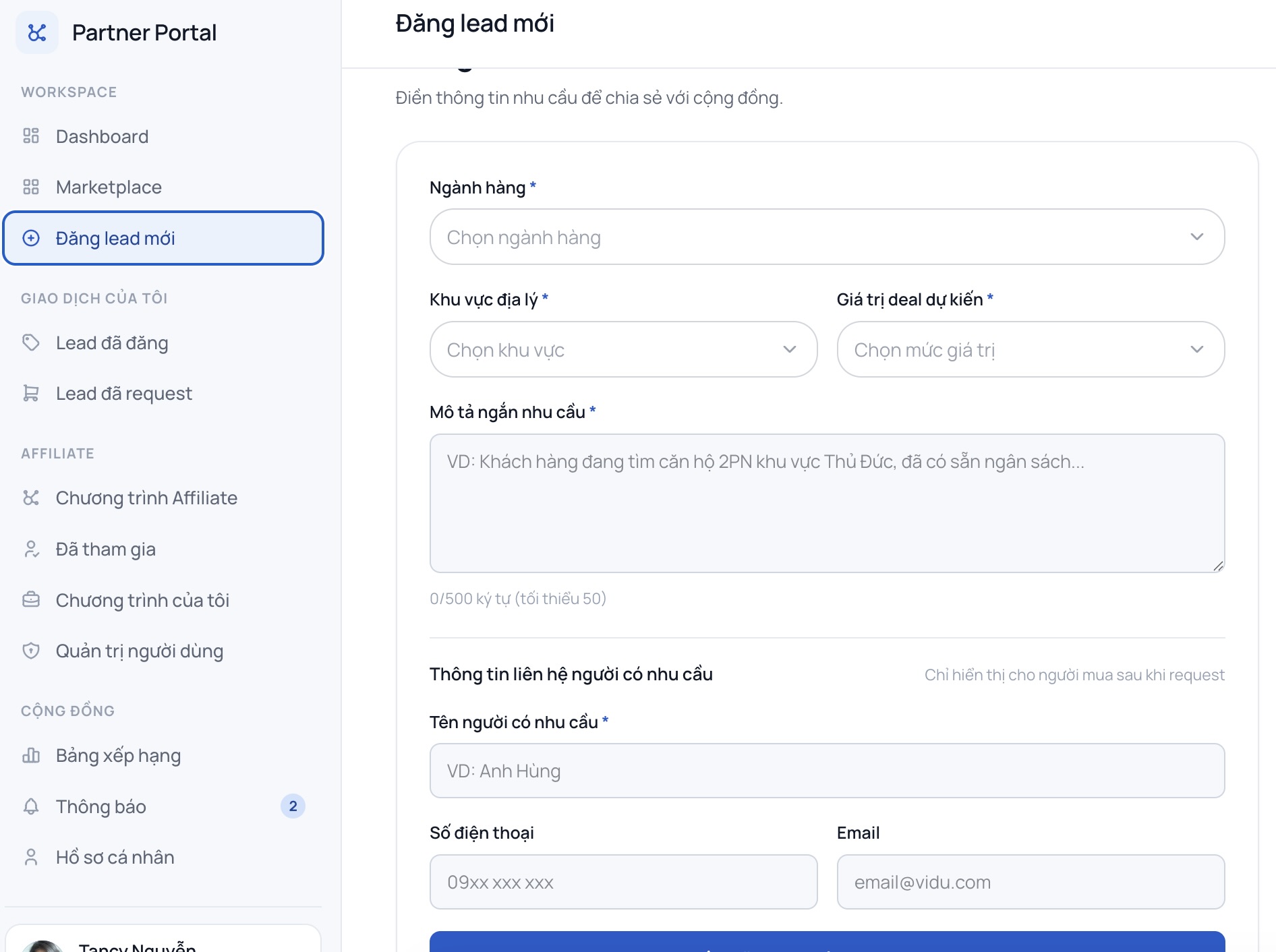Open Chương trình của tôi page
The width and height of the screenshot is (1276, 952).
pos(163,599)
